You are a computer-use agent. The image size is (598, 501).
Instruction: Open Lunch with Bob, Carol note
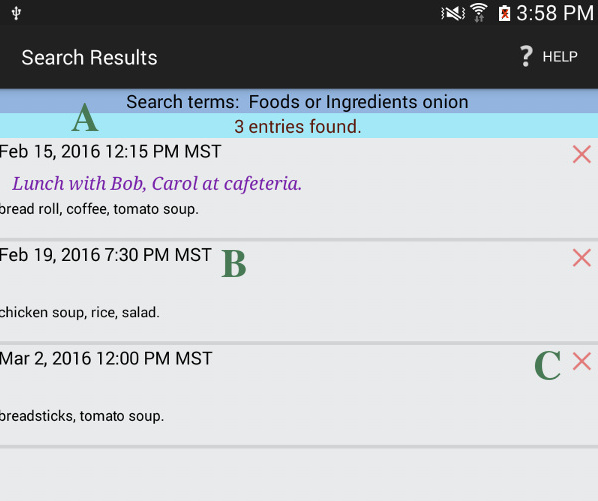157,184
